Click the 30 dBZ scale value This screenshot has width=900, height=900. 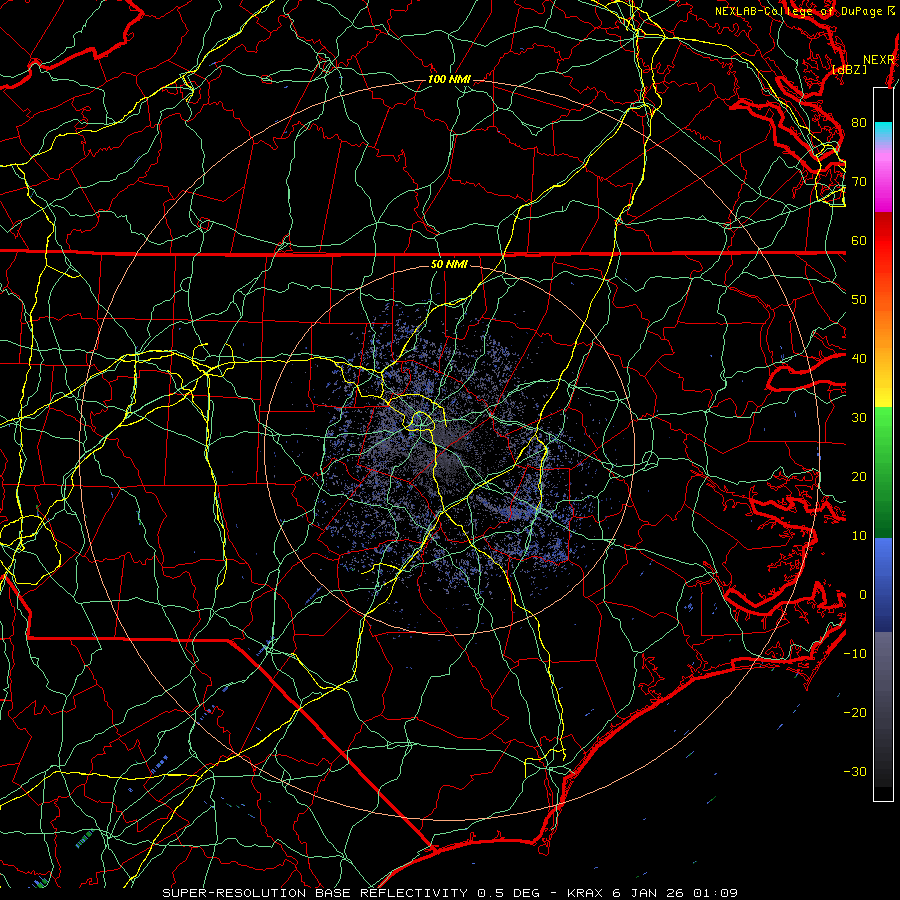pos(859,418)
